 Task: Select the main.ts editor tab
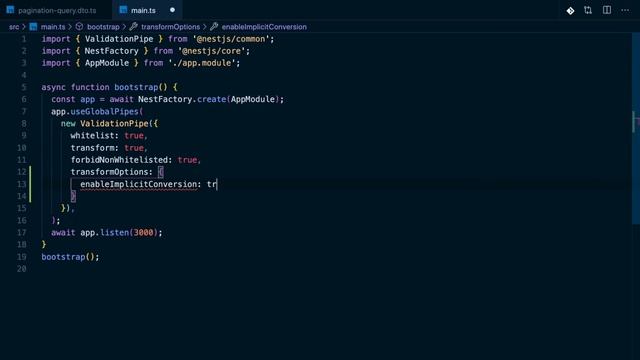click(143, 10)
